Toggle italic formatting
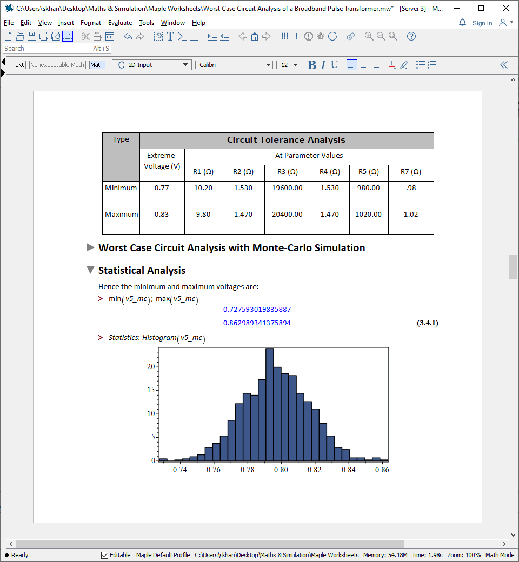 pos(323,65)
